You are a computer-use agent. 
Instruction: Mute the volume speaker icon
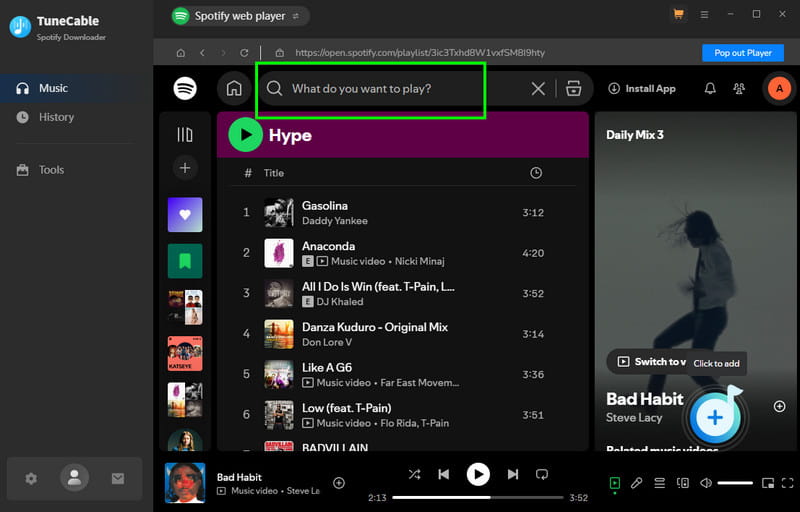[706, 483]
